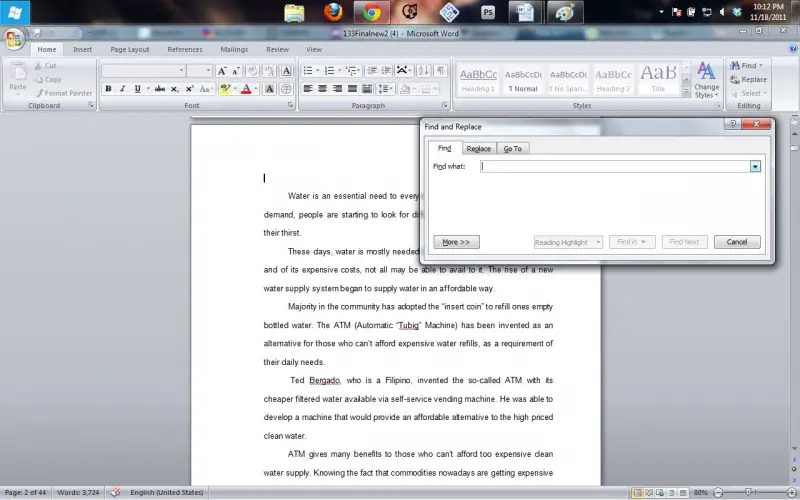Switch to Web Layout view
This screenshot has height=500, width=800.
pyautogui.click(x=660, y=493)
